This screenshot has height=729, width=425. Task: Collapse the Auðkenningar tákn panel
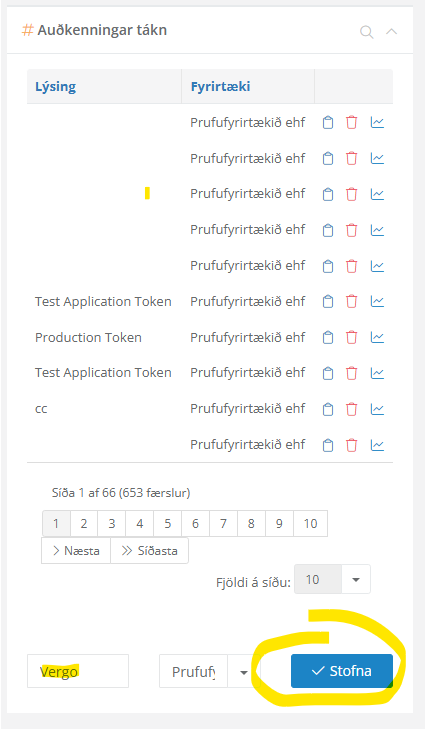point(392,32)
